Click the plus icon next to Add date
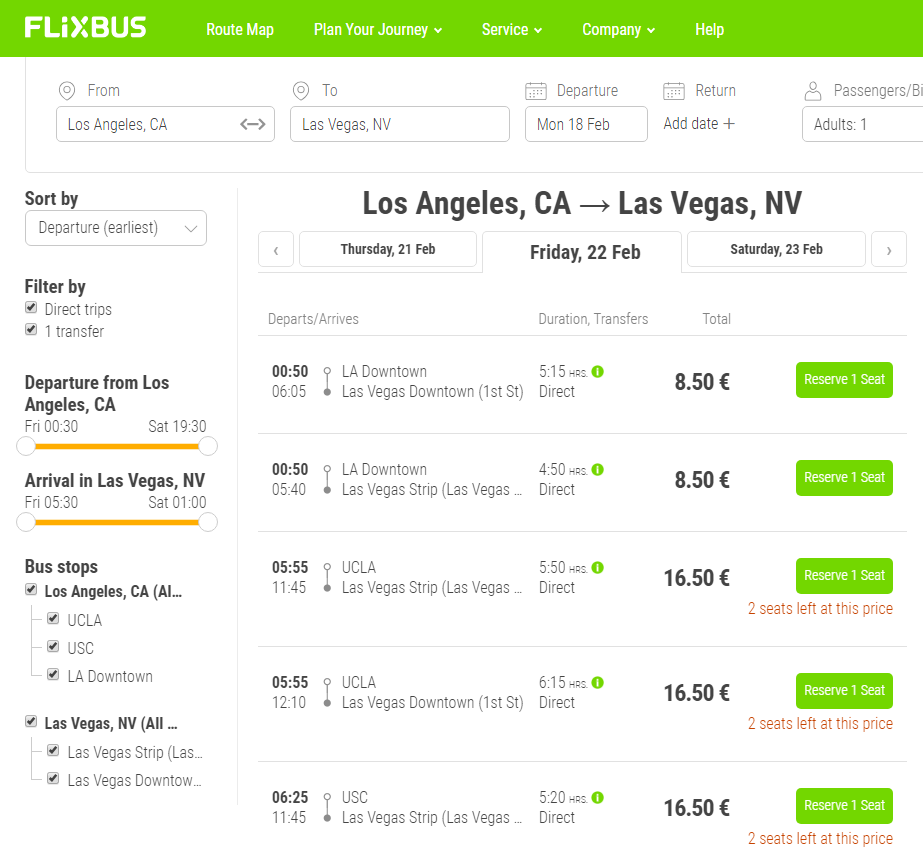 click(729, 124)
